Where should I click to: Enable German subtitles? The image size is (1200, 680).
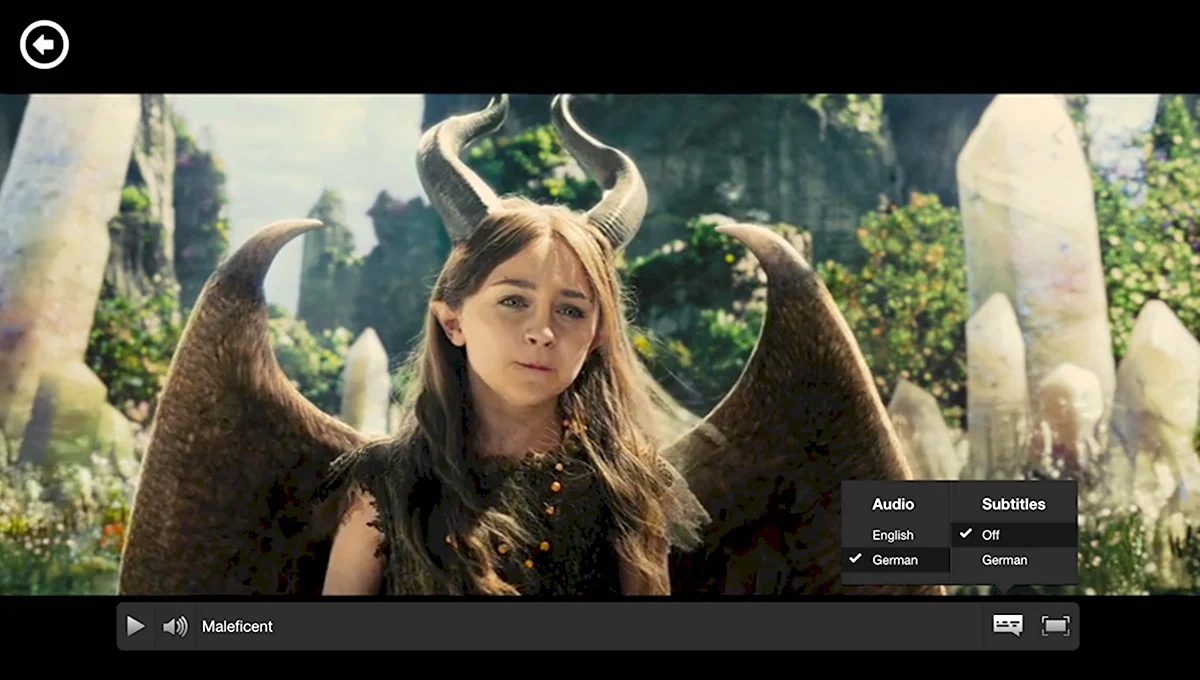coord(1004,560)
